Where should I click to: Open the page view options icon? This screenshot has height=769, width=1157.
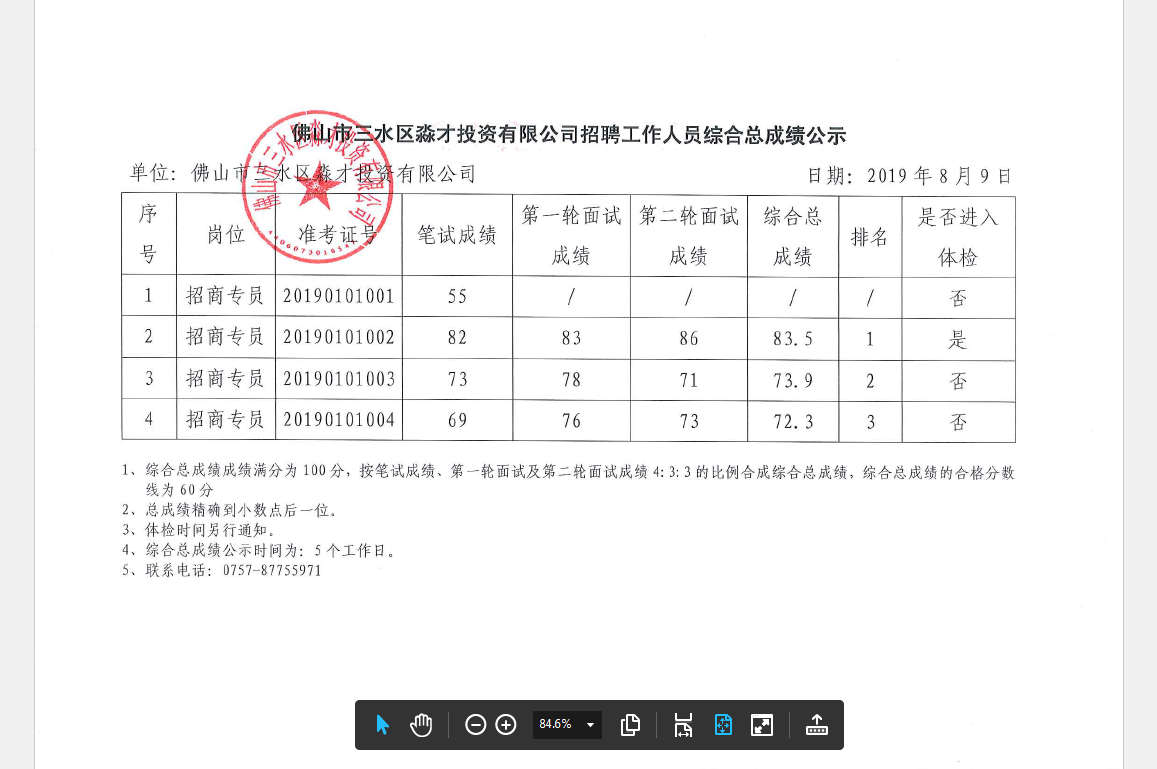coord(630,725)
